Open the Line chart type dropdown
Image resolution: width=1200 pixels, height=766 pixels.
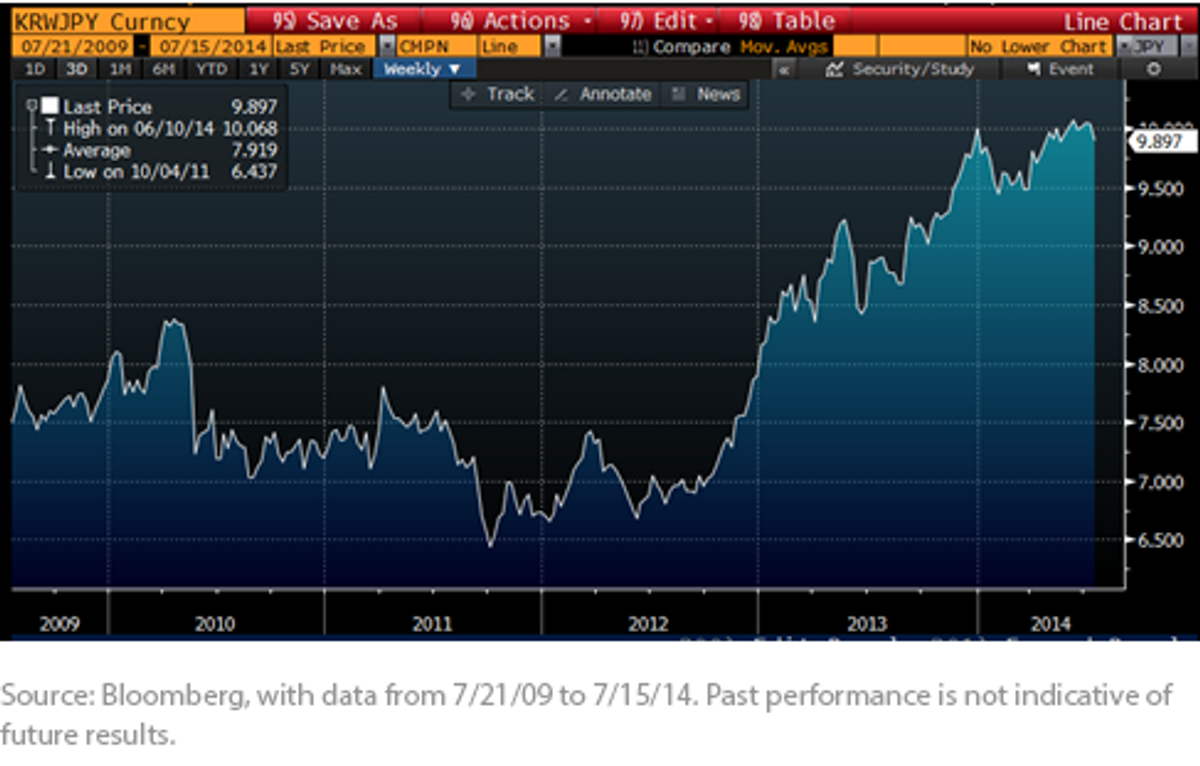[553, 47]
